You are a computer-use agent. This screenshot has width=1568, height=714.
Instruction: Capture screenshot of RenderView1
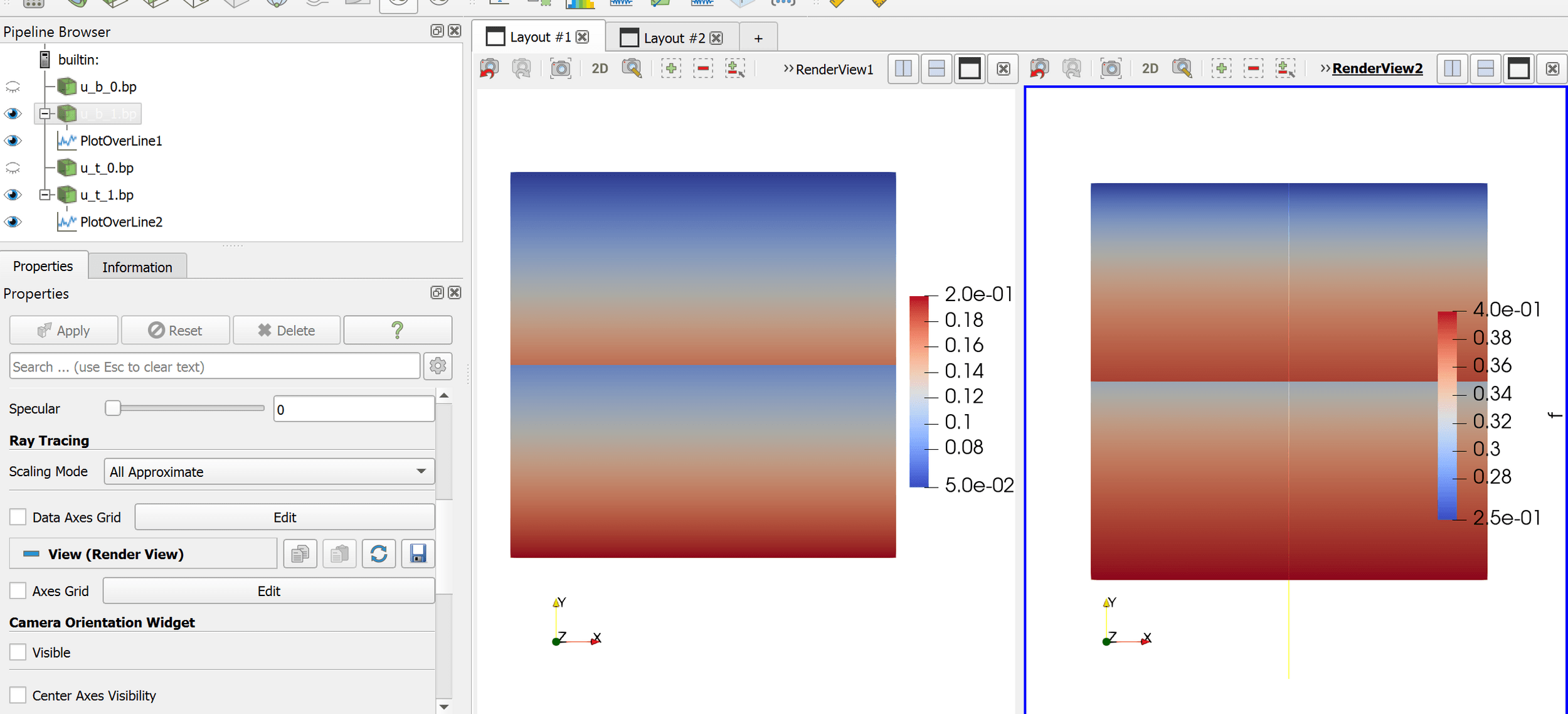pyautogui.click(x=560, y=68)
